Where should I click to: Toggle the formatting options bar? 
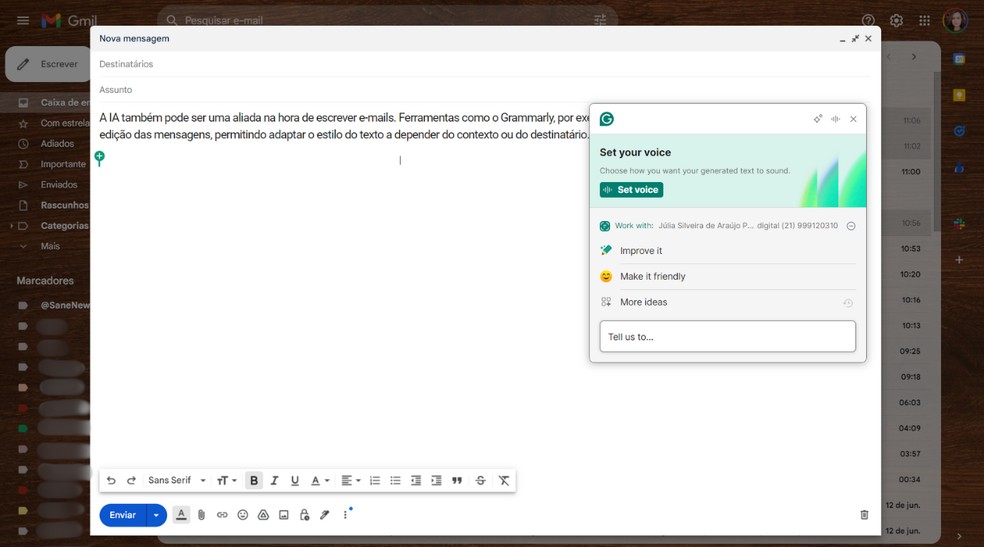pos(181,515)
